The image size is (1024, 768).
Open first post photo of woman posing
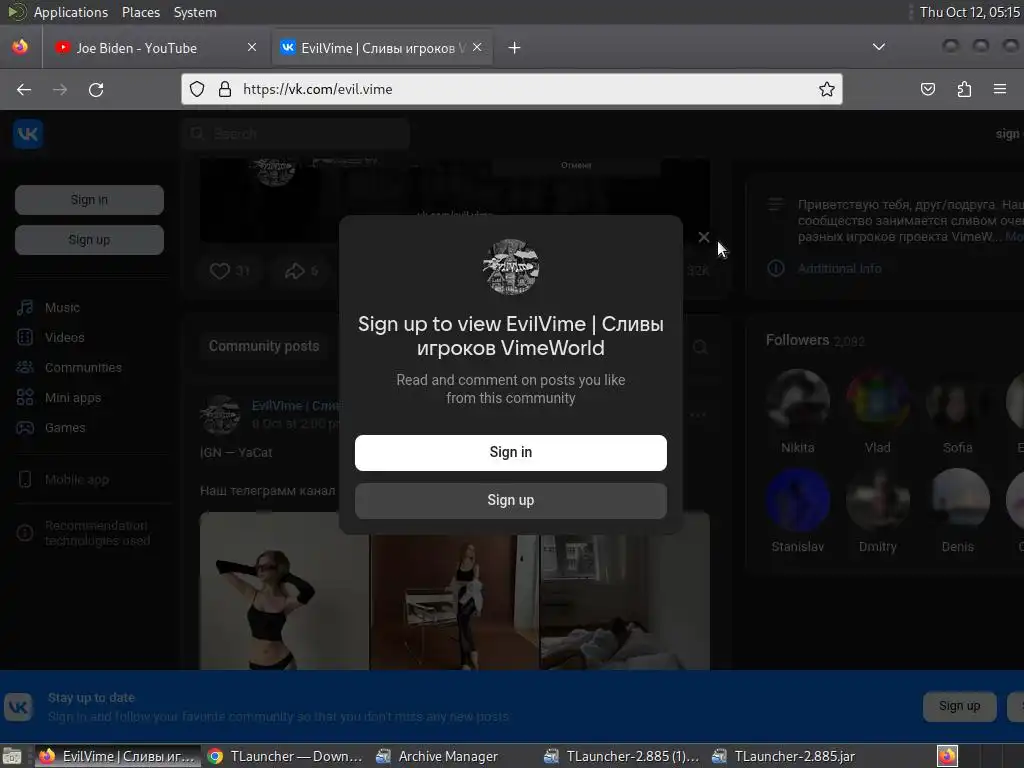pos(285,601)
